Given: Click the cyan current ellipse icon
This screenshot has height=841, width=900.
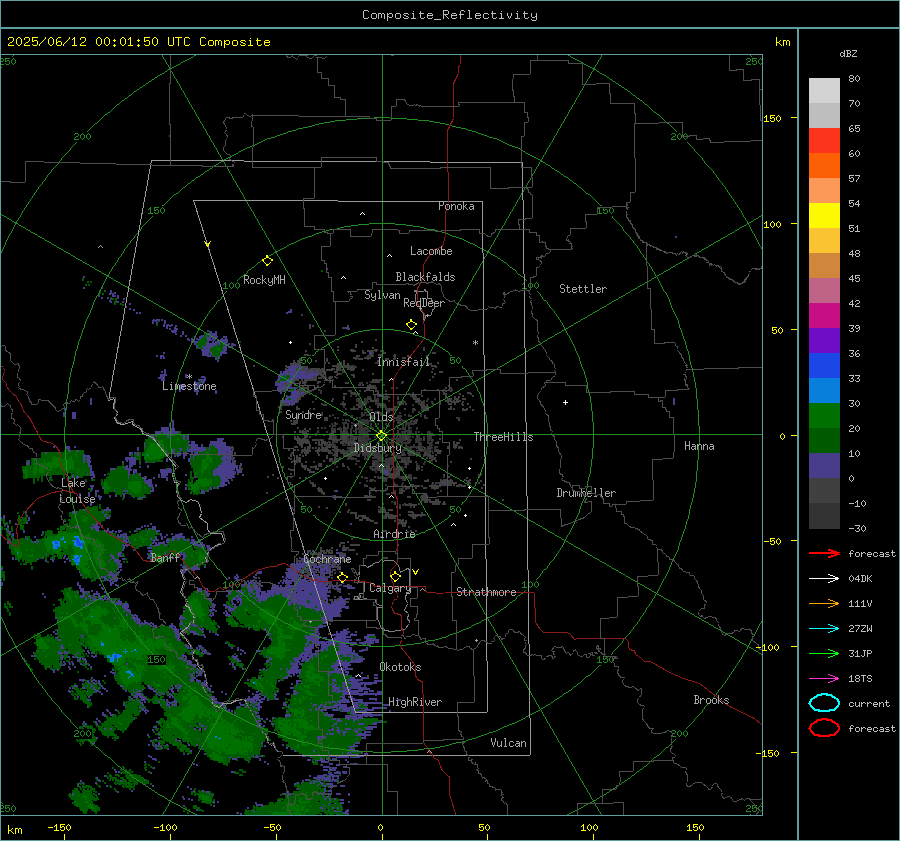Looking at the screenshot, I should [x=824, y=703].
